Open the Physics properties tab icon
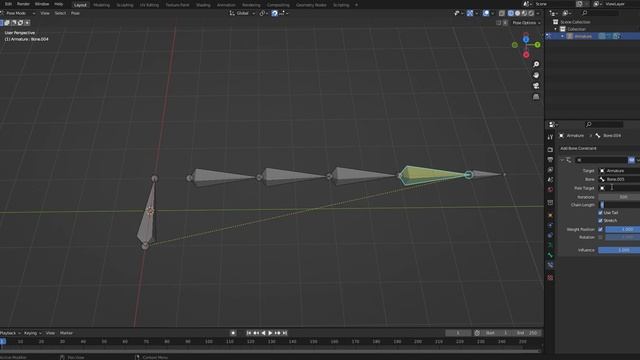Viewport: 640px width, 360px height. [550, 225]
